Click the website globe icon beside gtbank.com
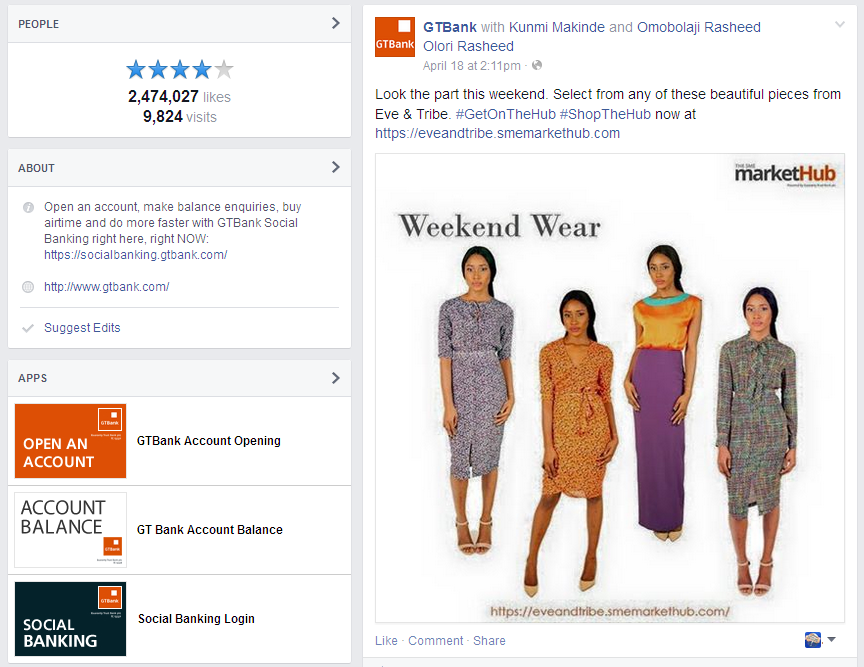The image size is (864, 667). tap(28, 287)
